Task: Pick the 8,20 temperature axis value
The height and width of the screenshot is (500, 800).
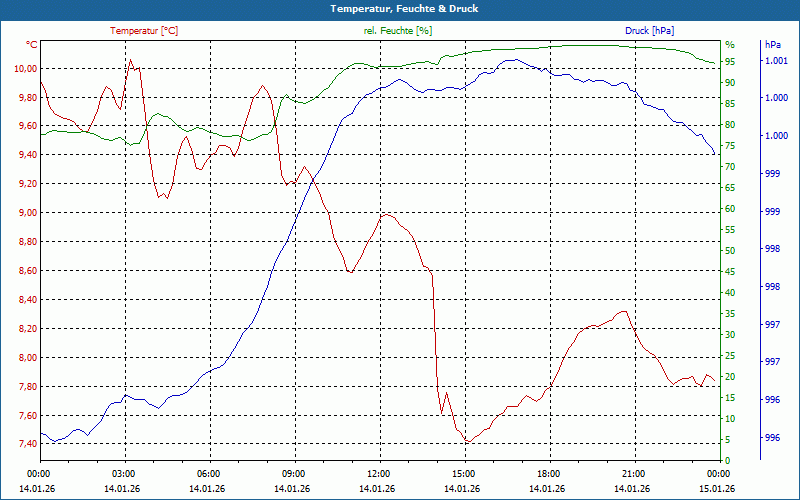Action: point(28,329)
